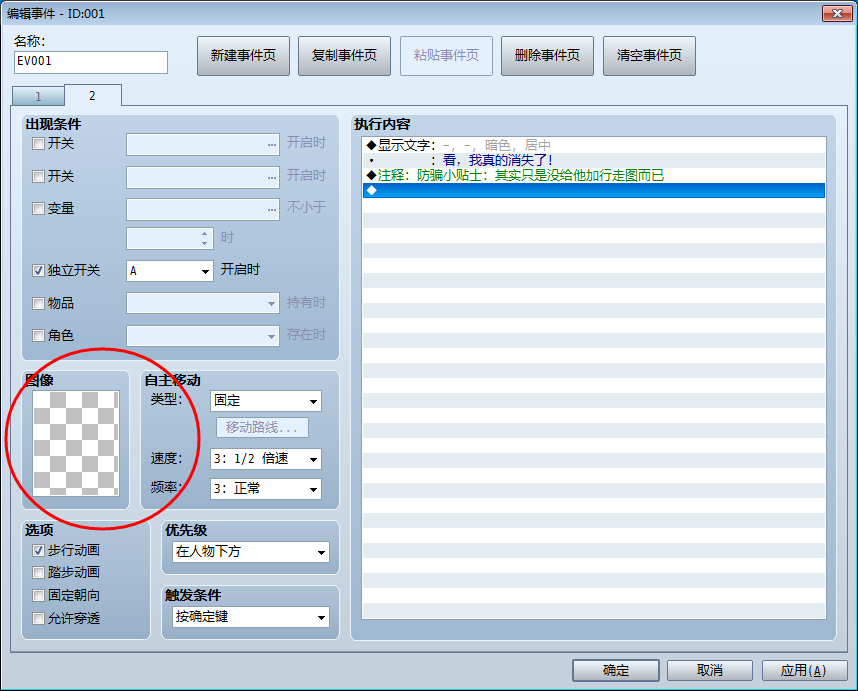Enable the 角色 condition checkbox
Image resolution: width=858 pixels, height=691 pixels.
(38, 335)
